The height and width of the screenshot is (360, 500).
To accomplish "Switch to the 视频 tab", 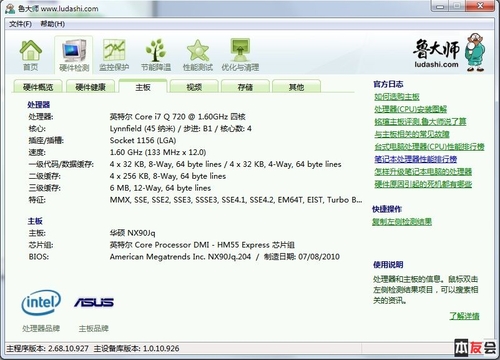I will point(194,87).
